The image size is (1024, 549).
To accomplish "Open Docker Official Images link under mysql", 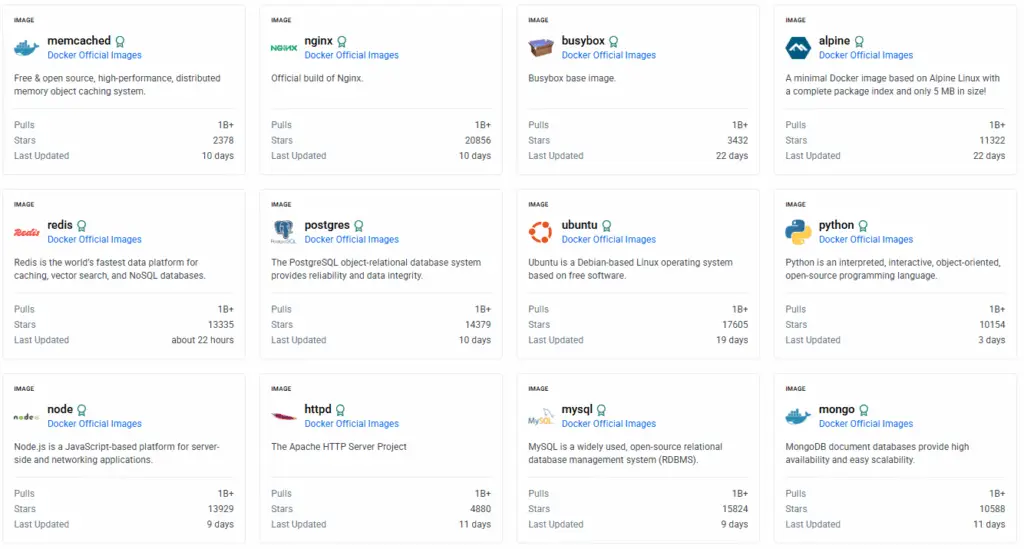I will (x=609, y=424).
